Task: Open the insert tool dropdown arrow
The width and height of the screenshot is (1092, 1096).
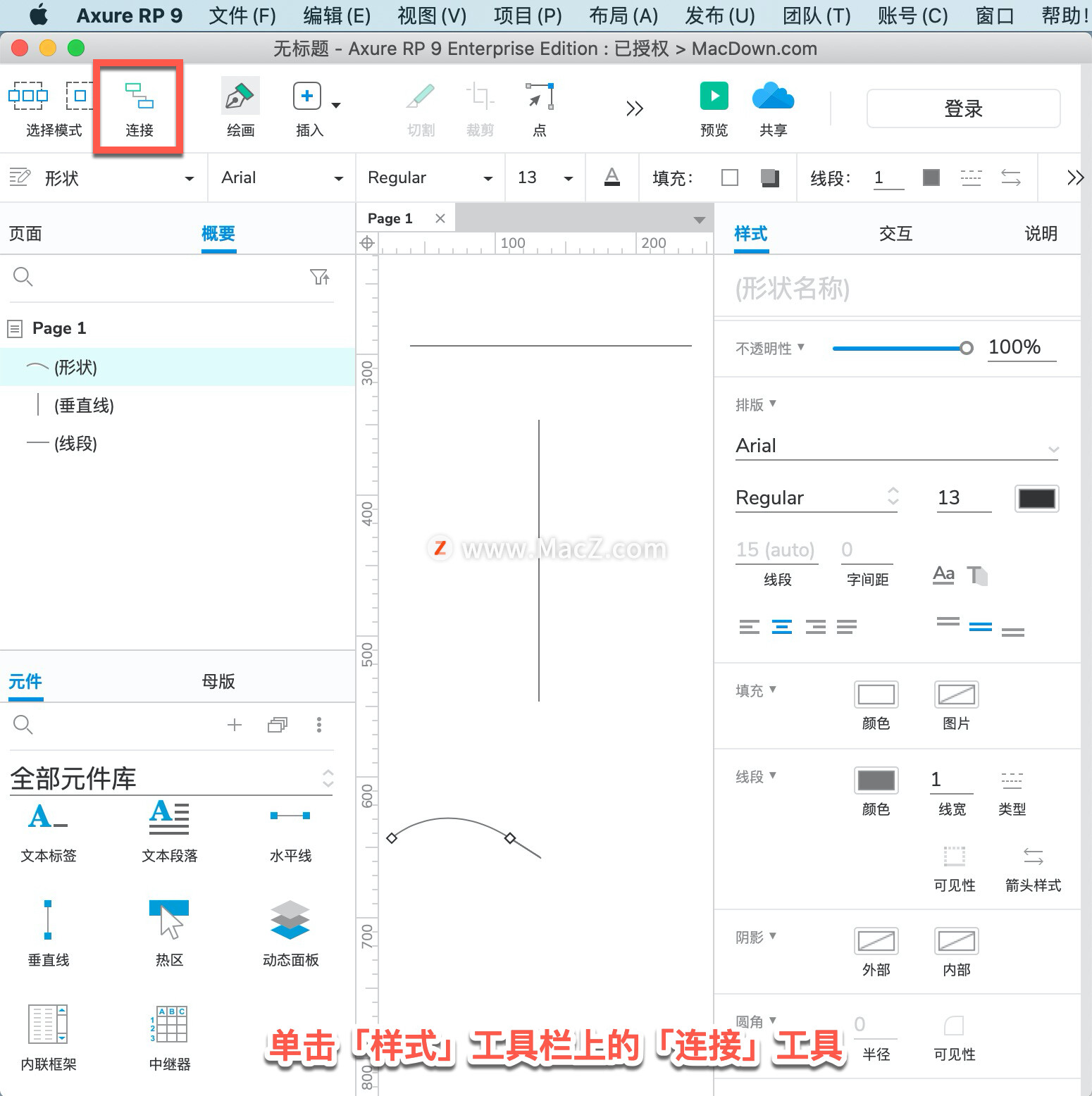Action: tap(336, 106)
